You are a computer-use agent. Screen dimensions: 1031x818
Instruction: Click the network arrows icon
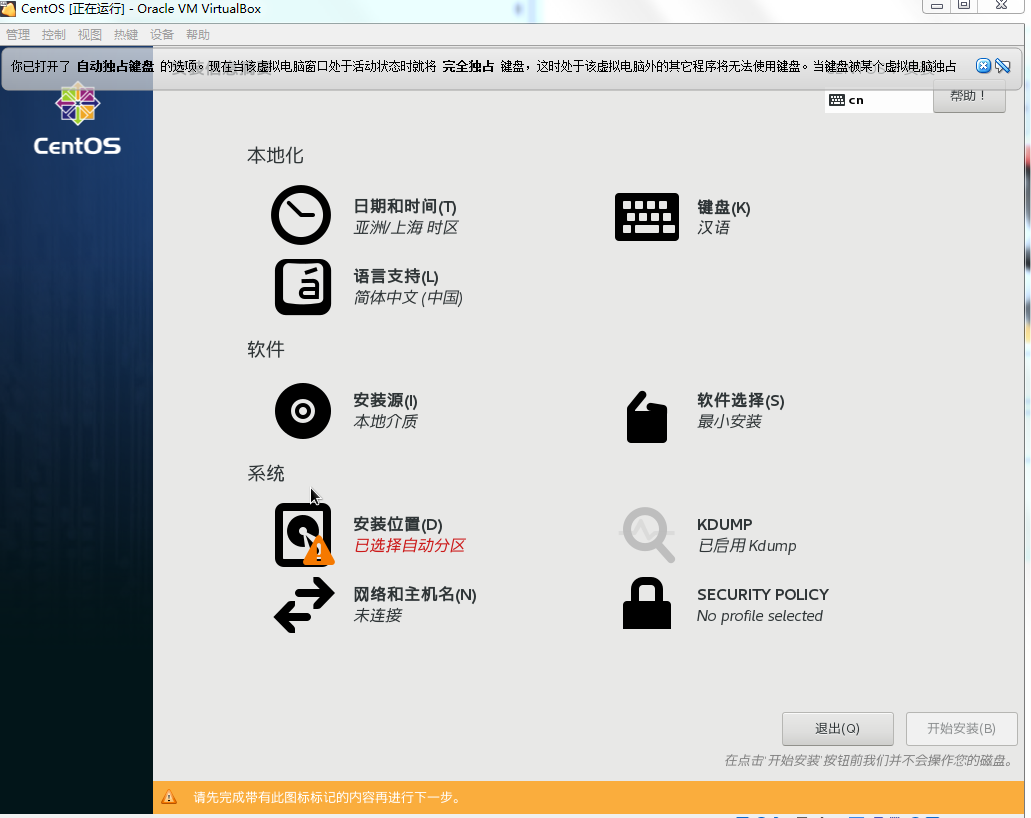pos(304,605)
